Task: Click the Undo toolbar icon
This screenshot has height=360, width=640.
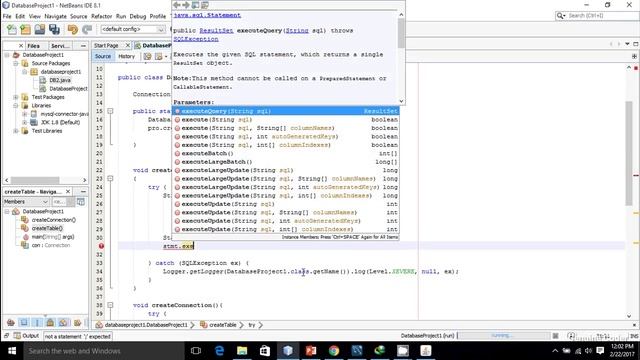Action: pyautogui.click(x=73, y=29)
